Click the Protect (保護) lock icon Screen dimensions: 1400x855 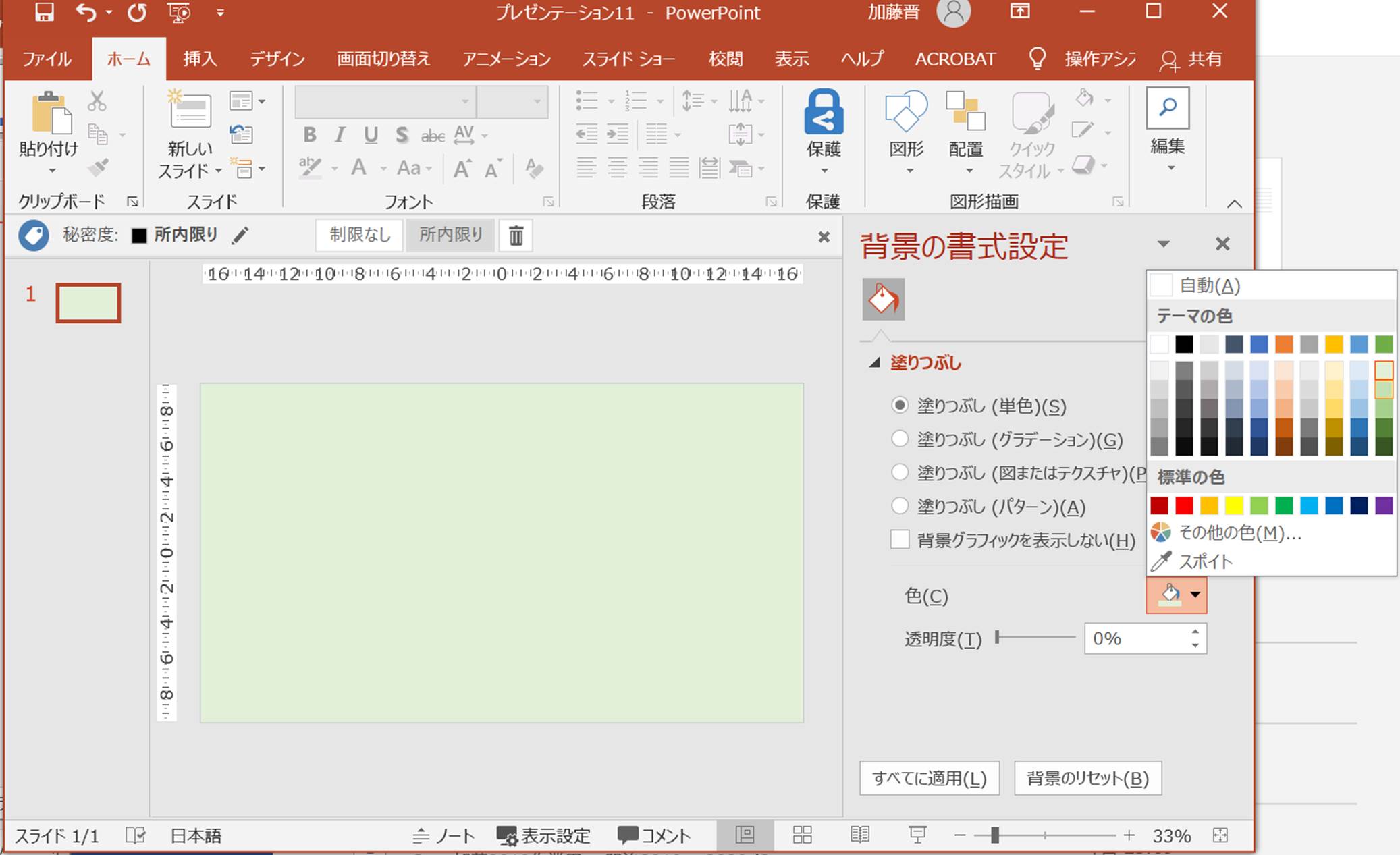(824, 113)
